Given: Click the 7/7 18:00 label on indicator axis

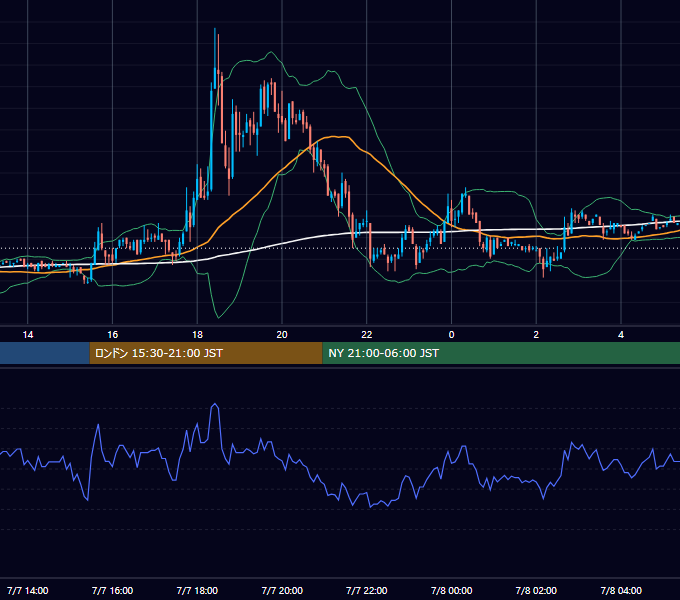Looking at the screenshot, I should 197,590.
